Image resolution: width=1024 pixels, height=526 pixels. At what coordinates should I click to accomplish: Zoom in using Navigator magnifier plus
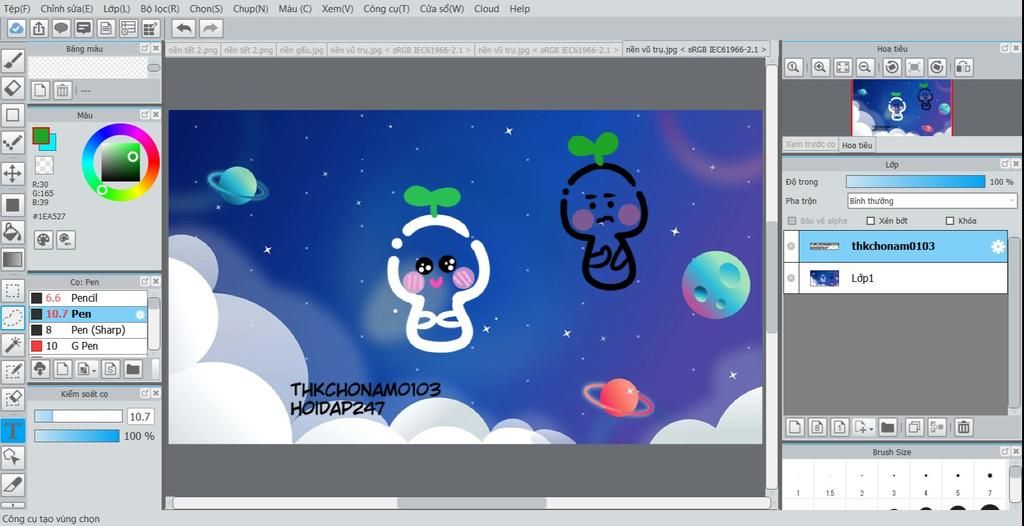coord(820,67)
